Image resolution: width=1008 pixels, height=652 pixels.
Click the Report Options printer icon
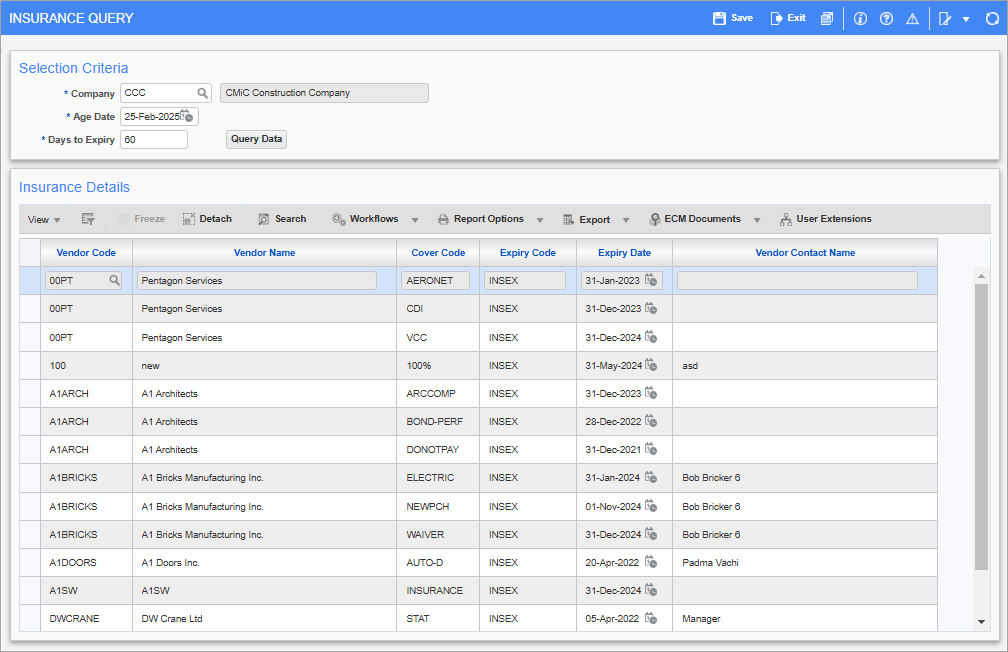pyautogui.click(x=444, y=220)
